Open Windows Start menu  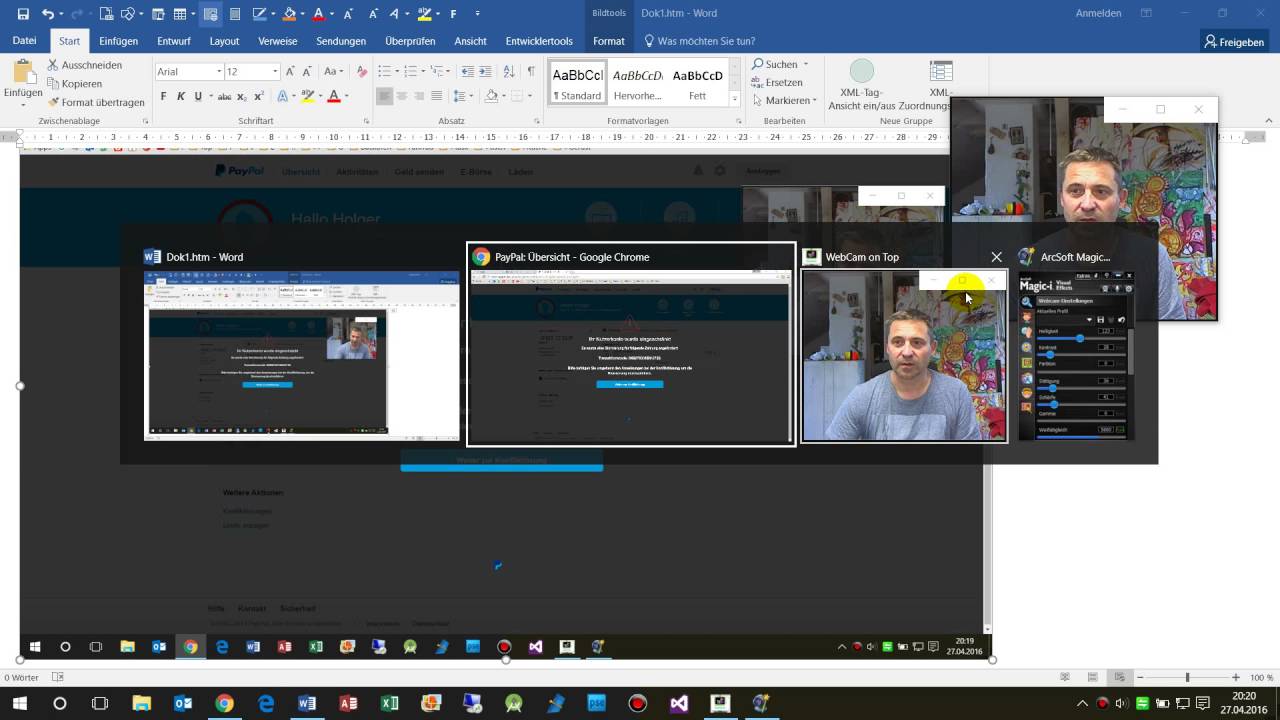click(x=18, y=703)
